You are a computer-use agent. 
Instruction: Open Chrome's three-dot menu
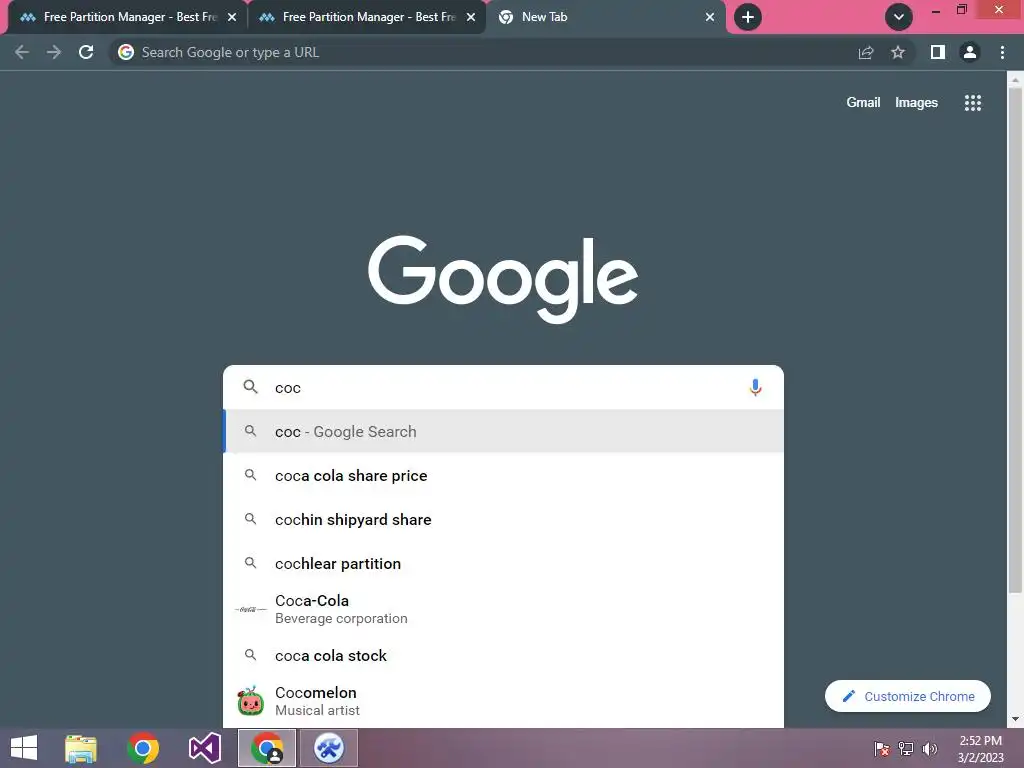(1002, 52)
